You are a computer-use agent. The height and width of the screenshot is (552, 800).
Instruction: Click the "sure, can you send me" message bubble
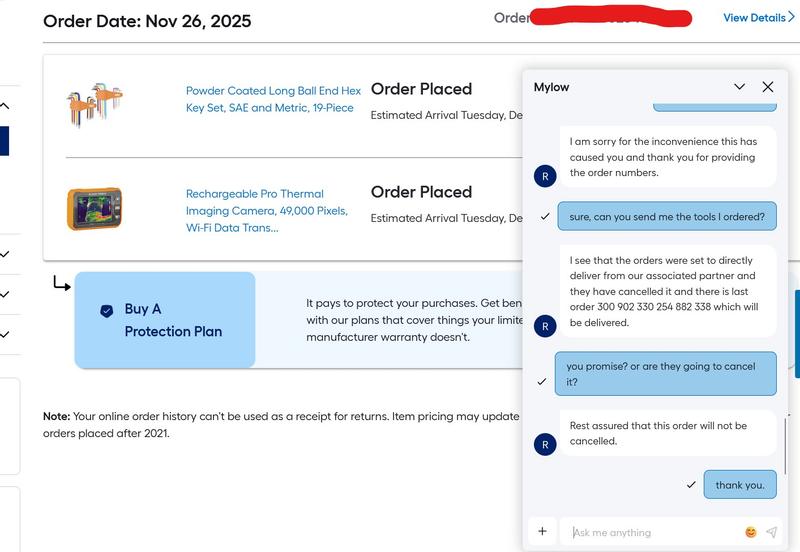(x=667, y=216)
